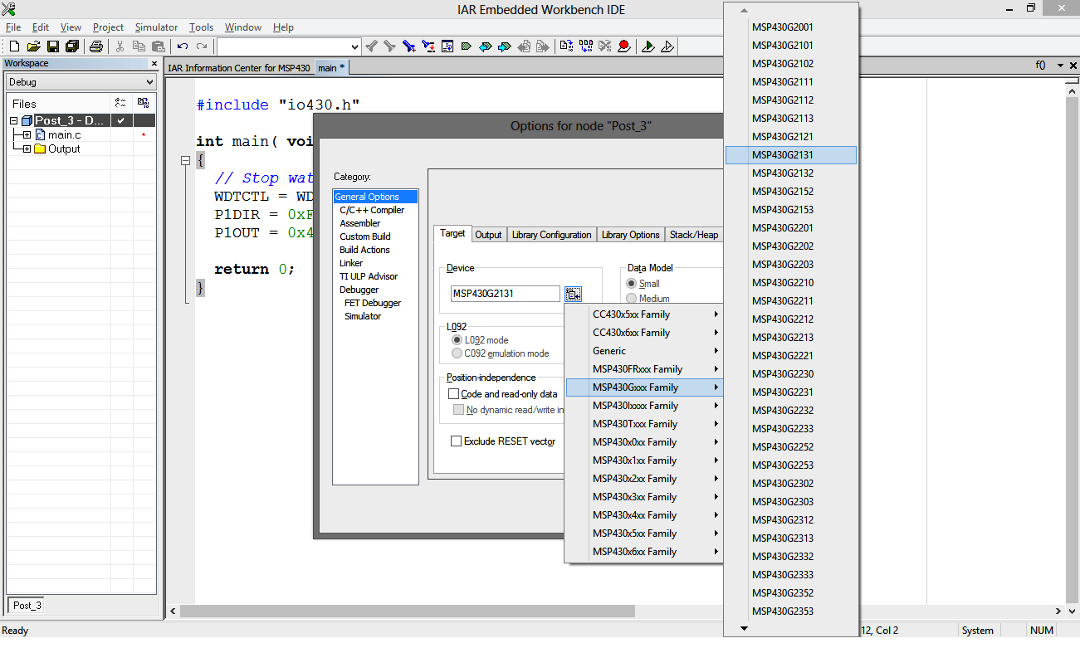Select the Linker category
Screen dimensions: 1080x648
point(351,263)
